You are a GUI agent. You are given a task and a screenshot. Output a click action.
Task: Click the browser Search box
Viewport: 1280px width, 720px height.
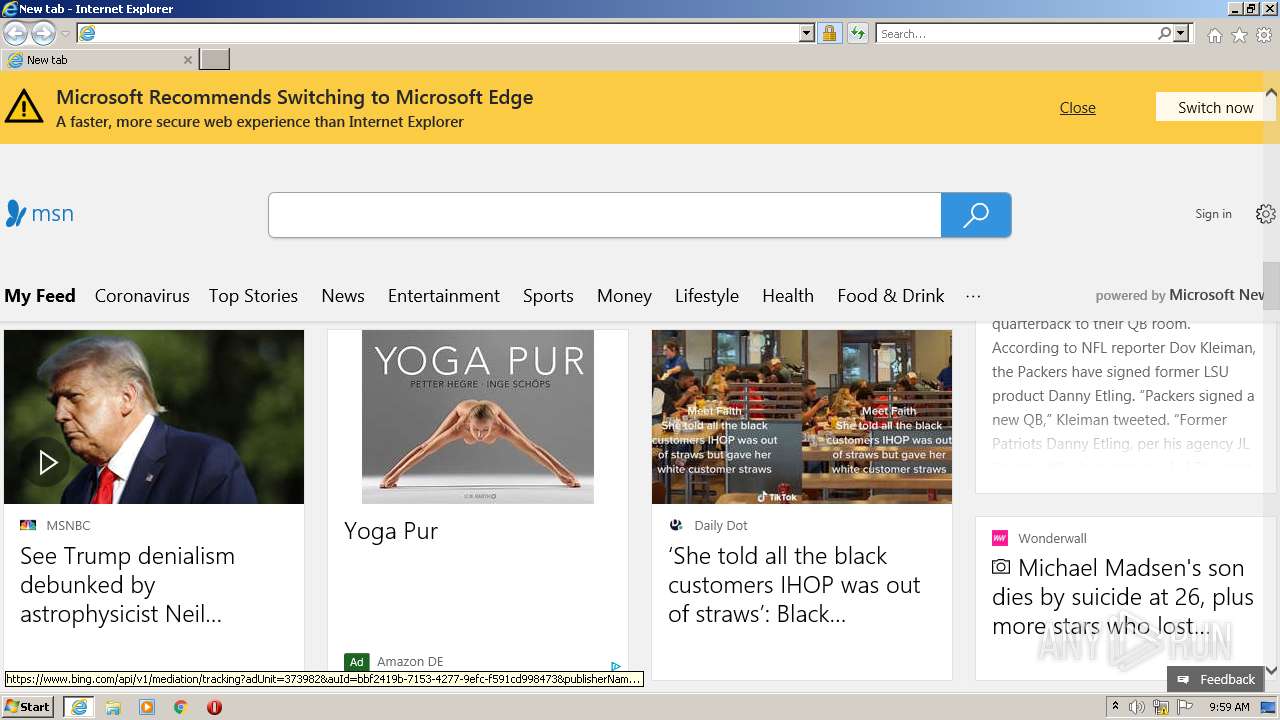coord(1015,33)
